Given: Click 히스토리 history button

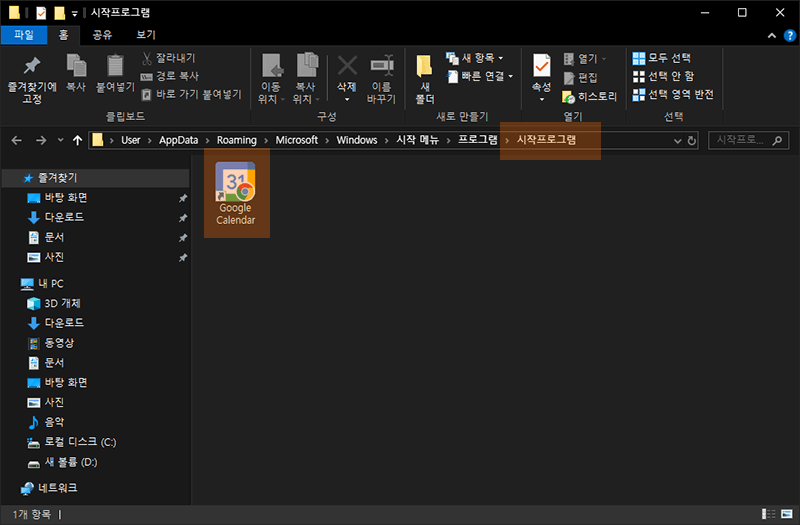Looking at the screenshot, I should click(x=590, y=96).
